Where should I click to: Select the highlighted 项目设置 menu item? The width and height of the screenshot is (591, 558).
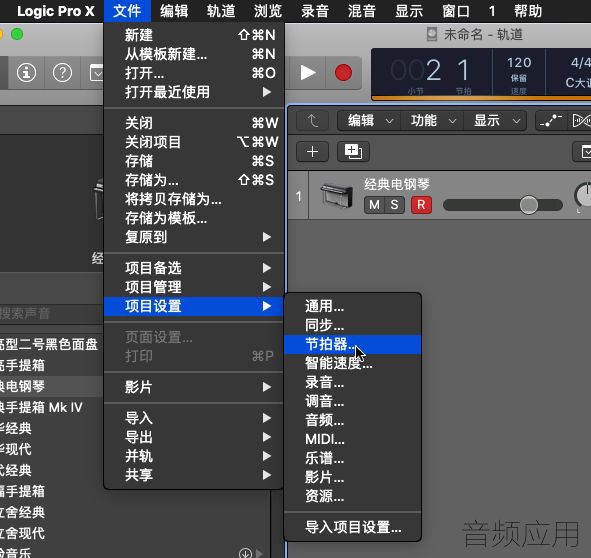(194, 306)
